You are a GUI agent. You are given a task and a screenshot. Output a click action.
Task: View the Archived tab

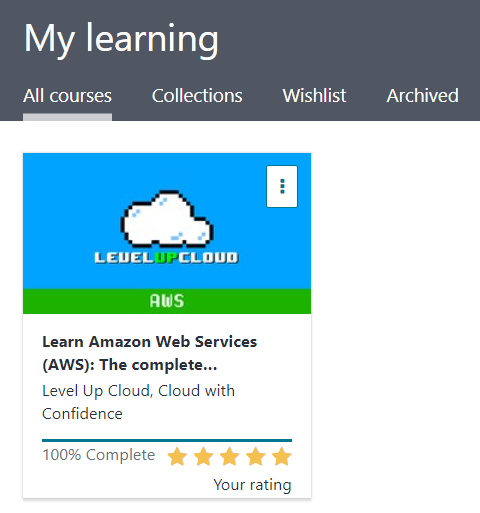click(422, 96)
